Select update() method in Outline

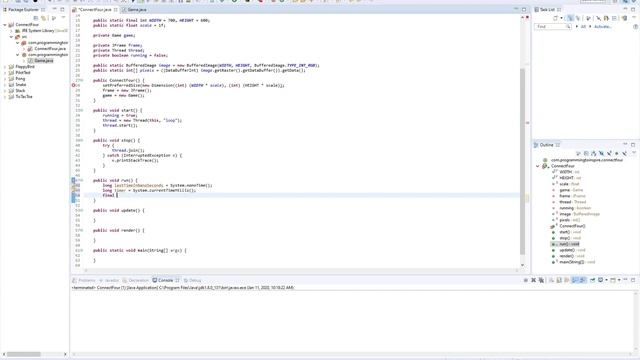coord(572,250)
